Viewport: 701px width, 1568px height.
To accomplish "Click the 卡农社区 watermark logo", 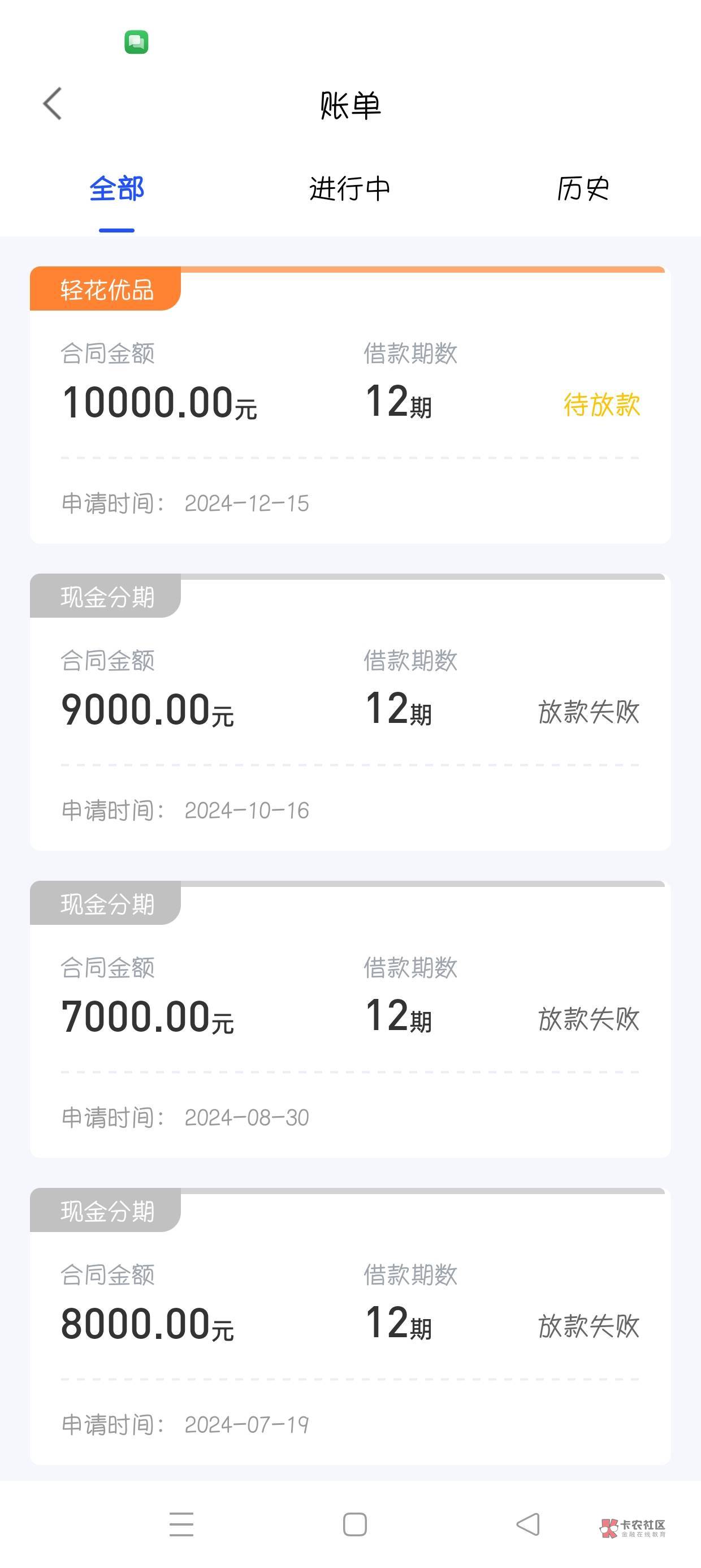I will (633, 1527).
